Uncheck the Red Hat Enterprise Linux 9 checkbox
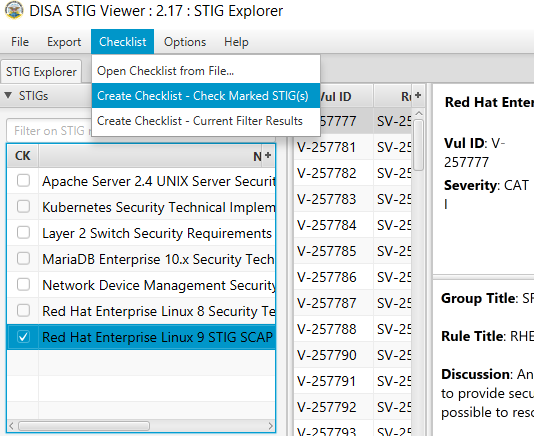The height and width of the screenshot is (436, 534). coord(23,337)
